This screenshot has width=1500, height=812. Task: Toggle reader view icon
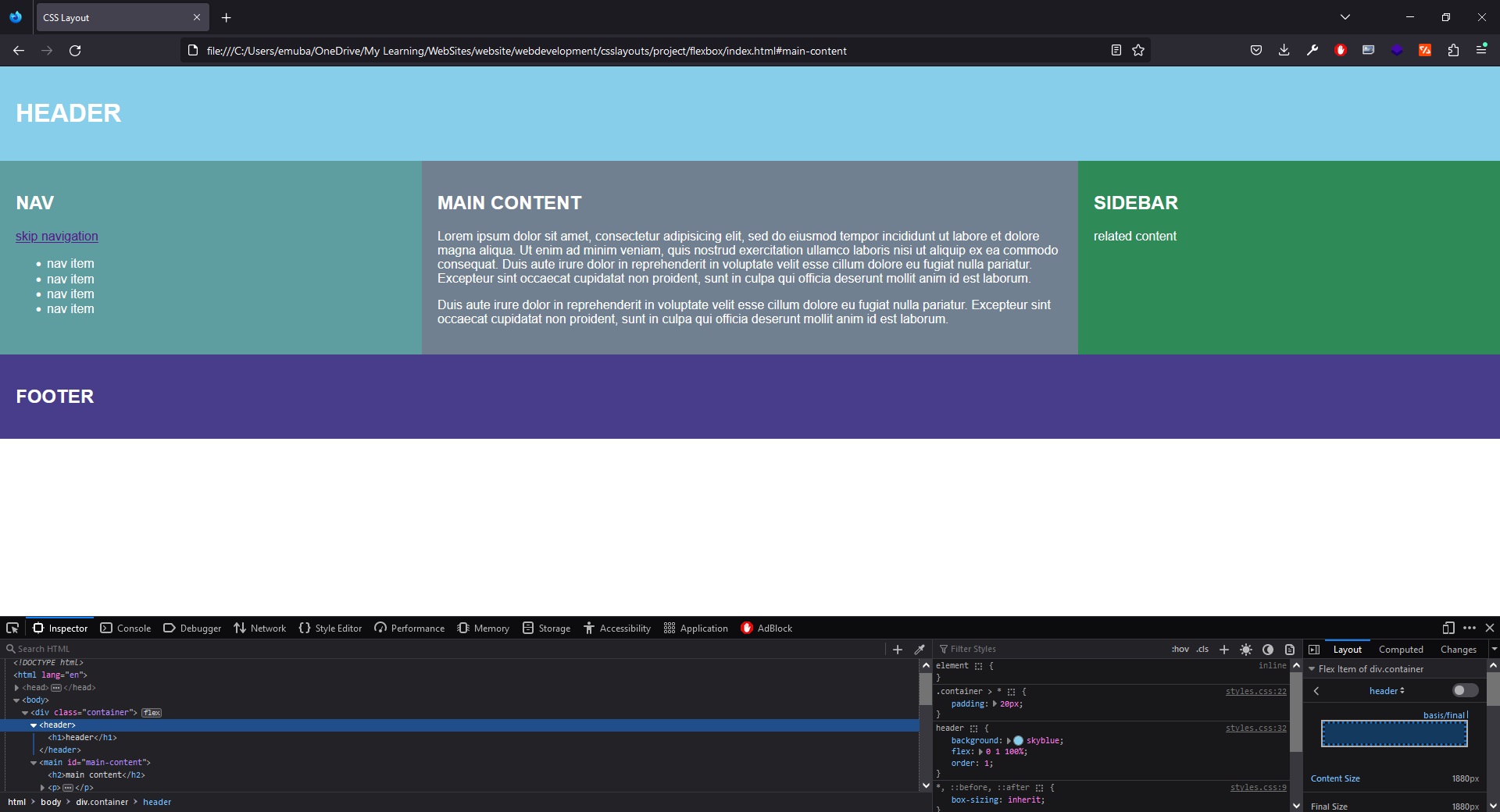[1116, 51]
